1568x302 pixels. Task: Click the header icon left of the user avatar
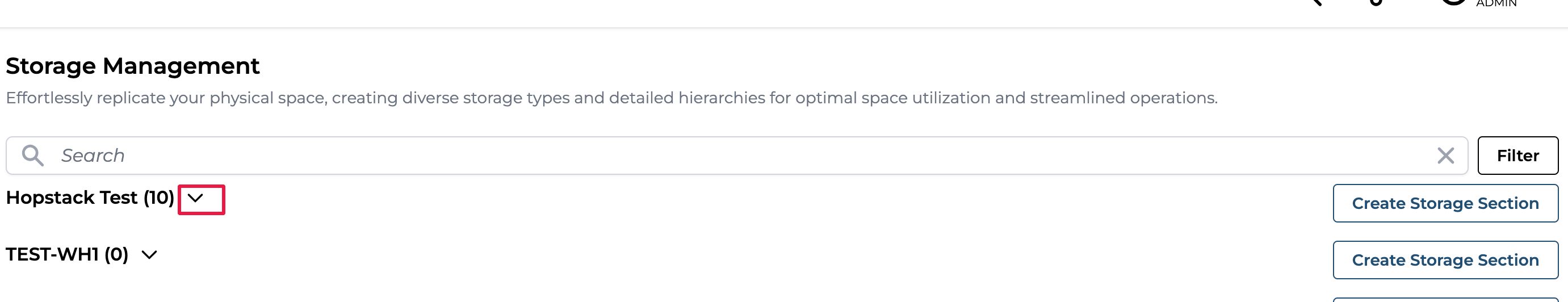pyautogui.click(x=1376, y=2)
